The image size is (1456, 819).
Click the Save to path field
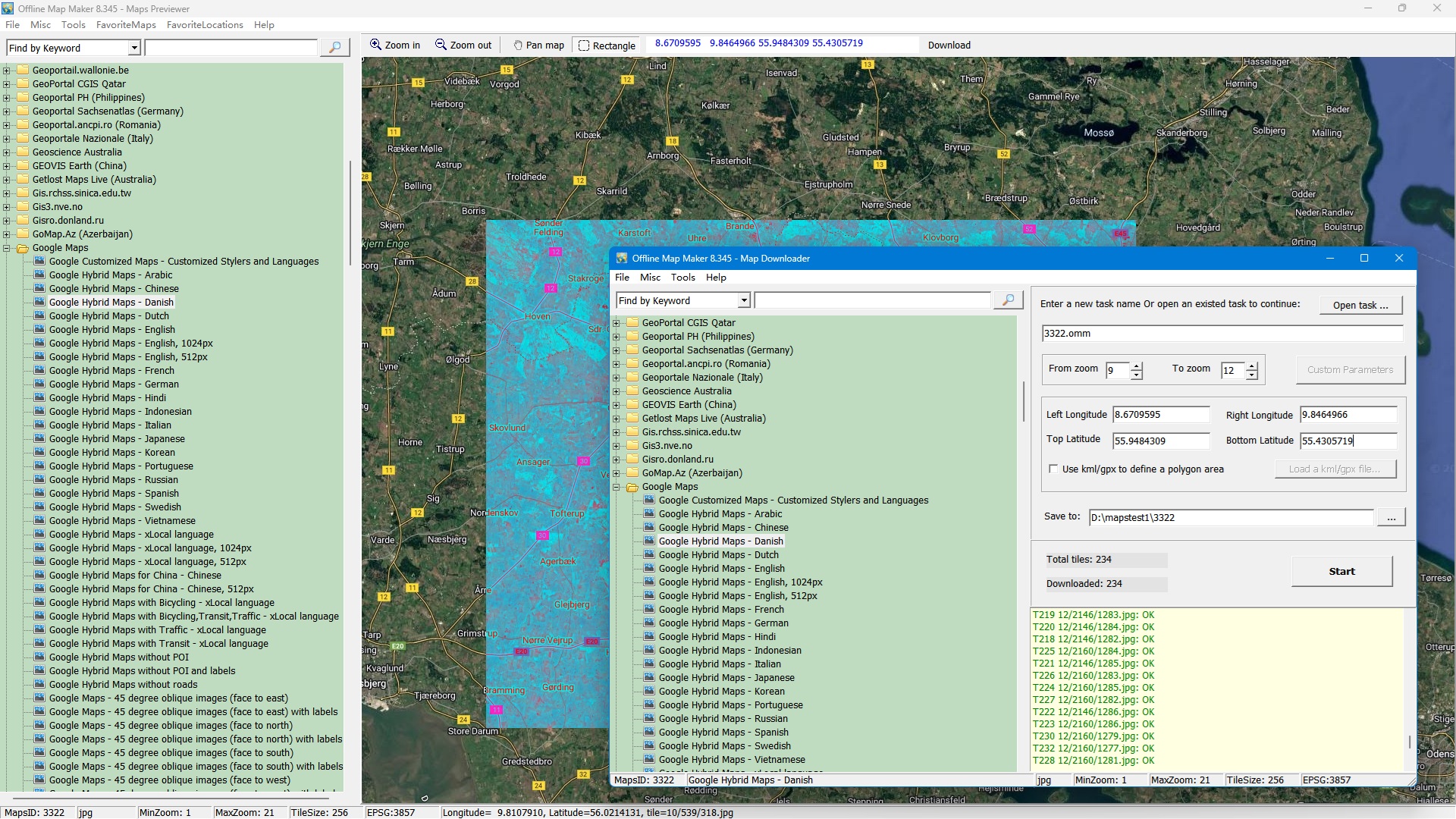pos(1230,518)
